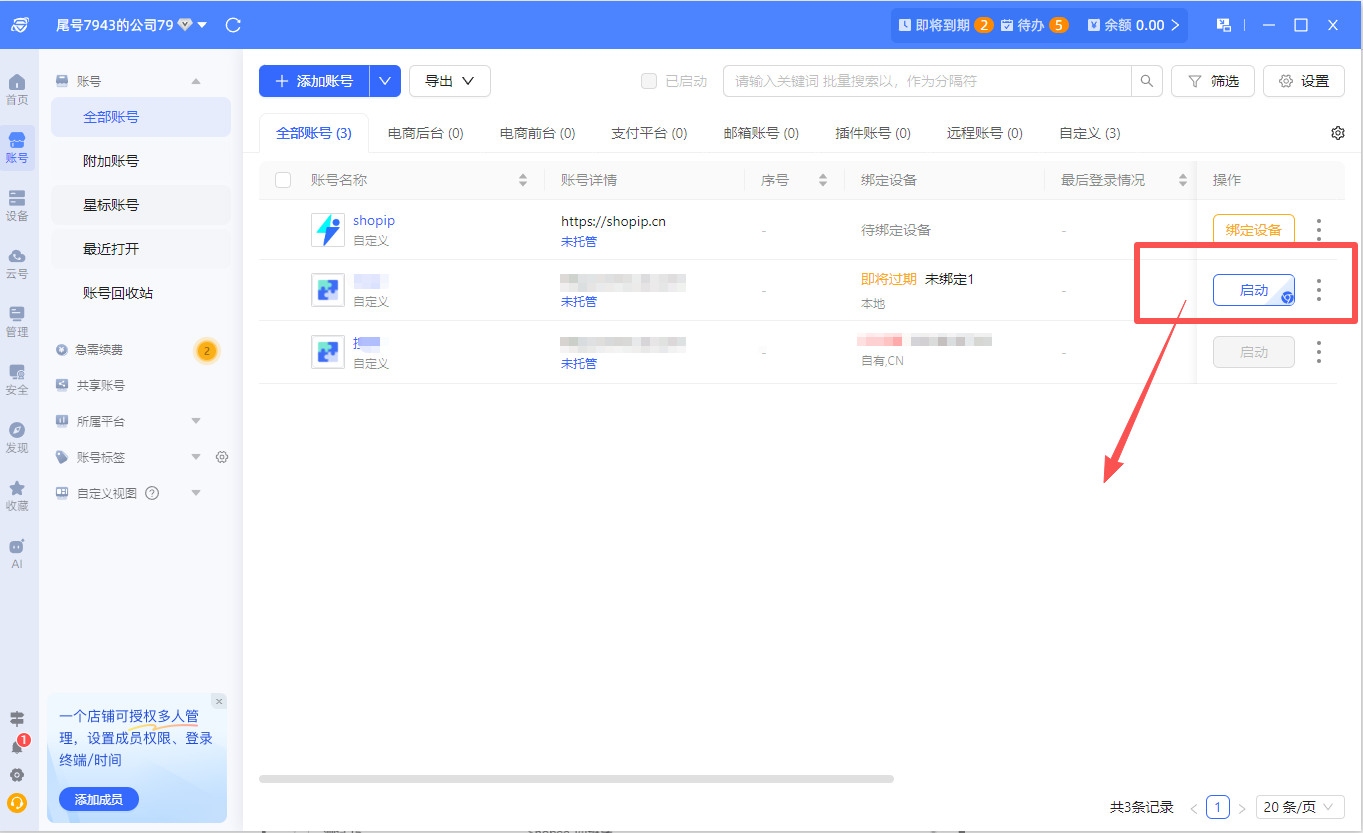The width and height of the screenshot is (1363, 833).
Task: Open the column settings gear at tab row end
Action: [1338, 133]
